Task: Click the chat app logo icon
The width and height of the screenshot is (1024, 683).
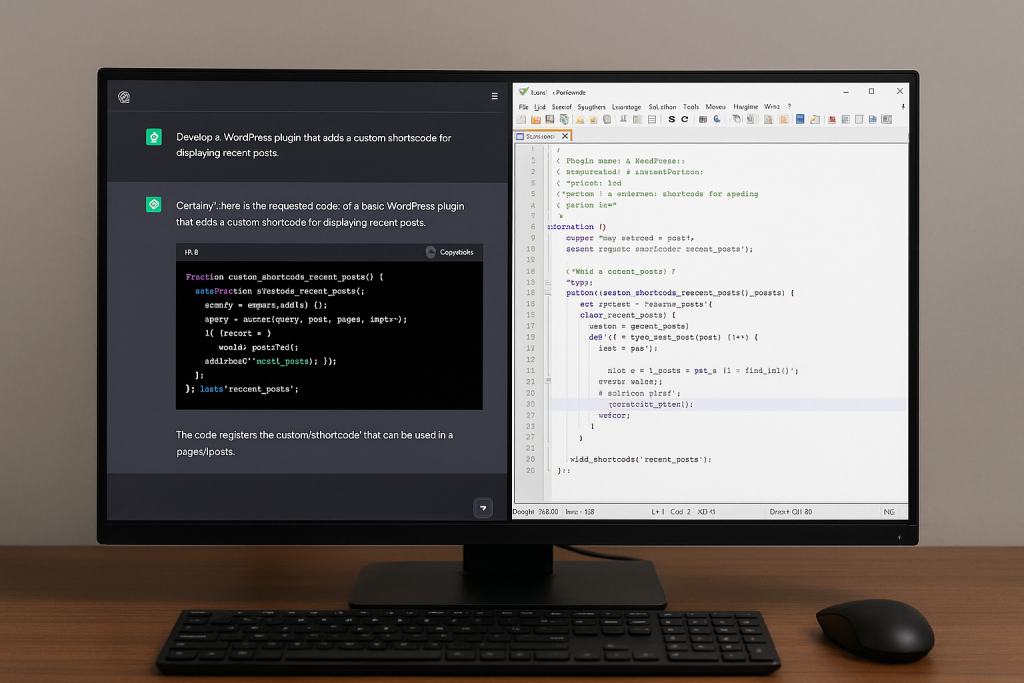Action: [x=124, y=97]
